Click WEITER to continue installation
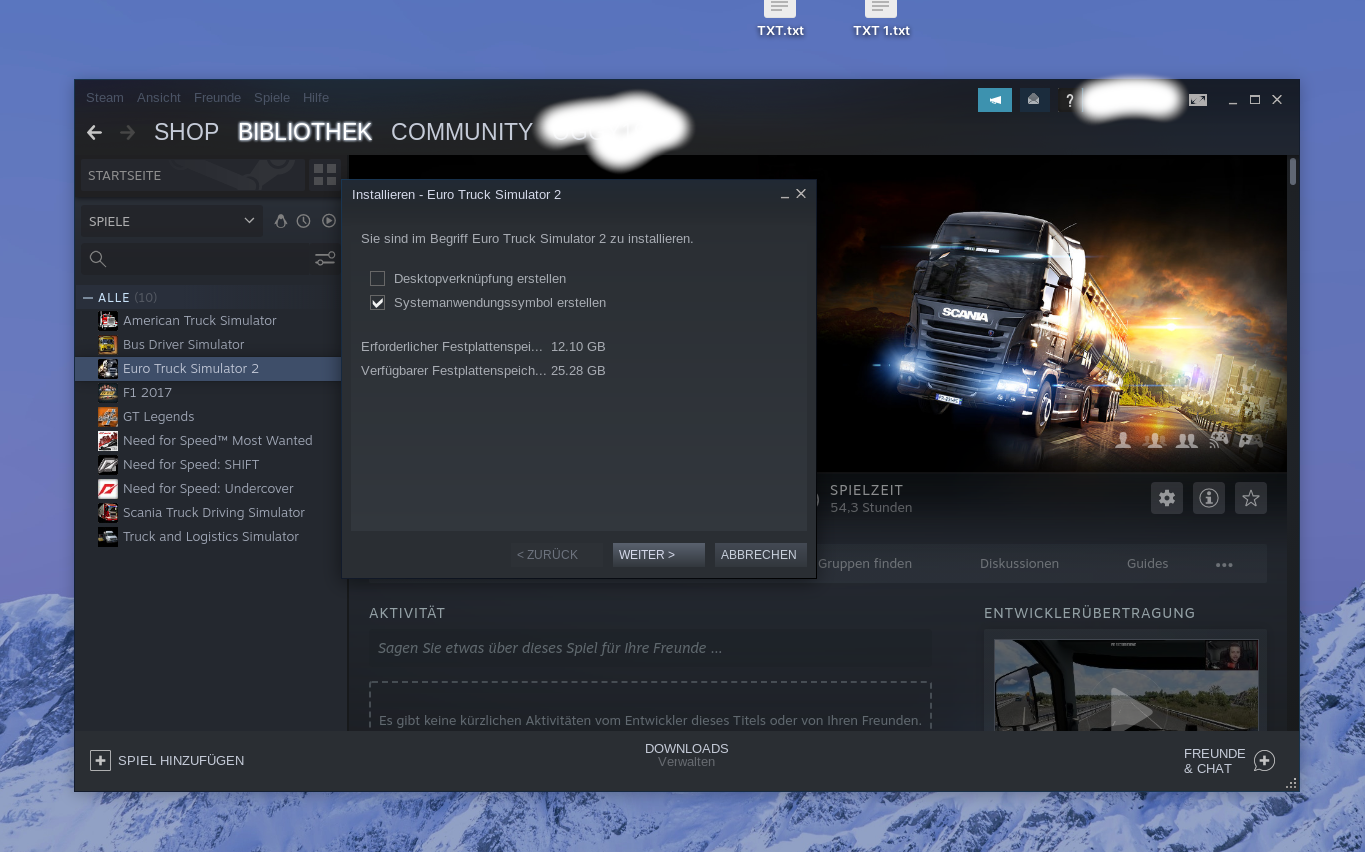This screenshot has width=1365, height=852. click(659, 555)
